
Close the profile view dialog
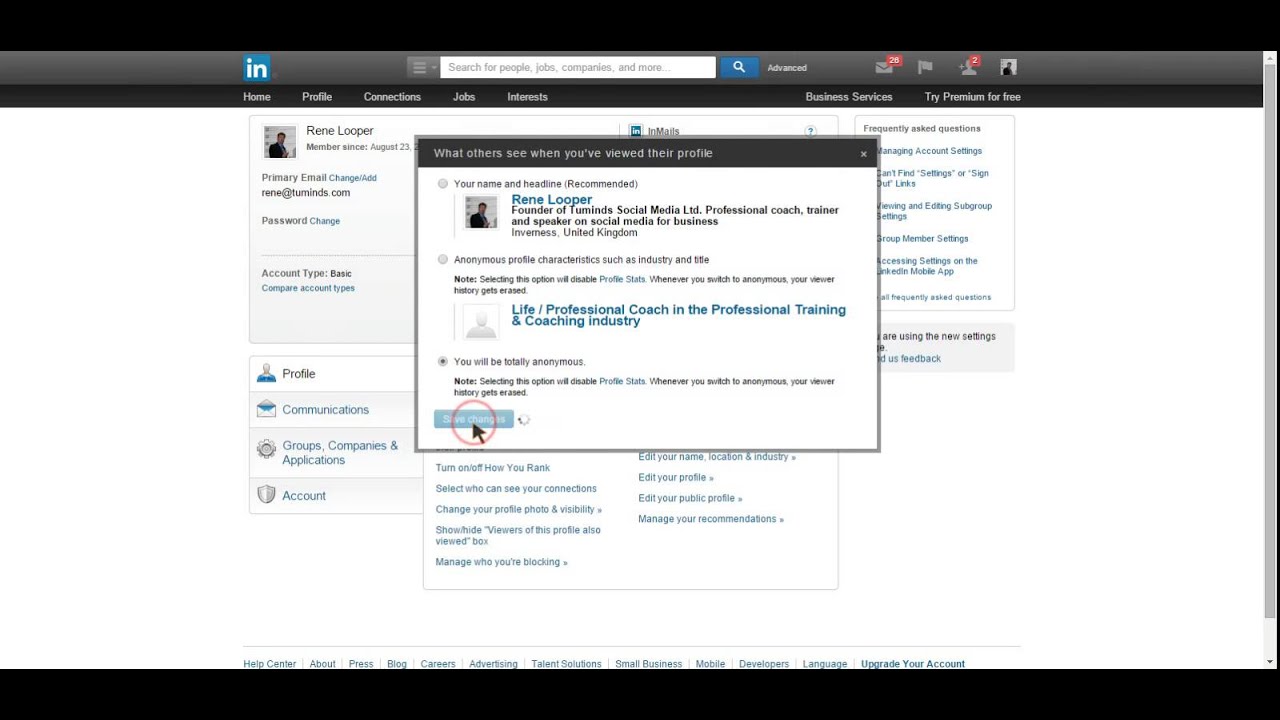[864, 154]
